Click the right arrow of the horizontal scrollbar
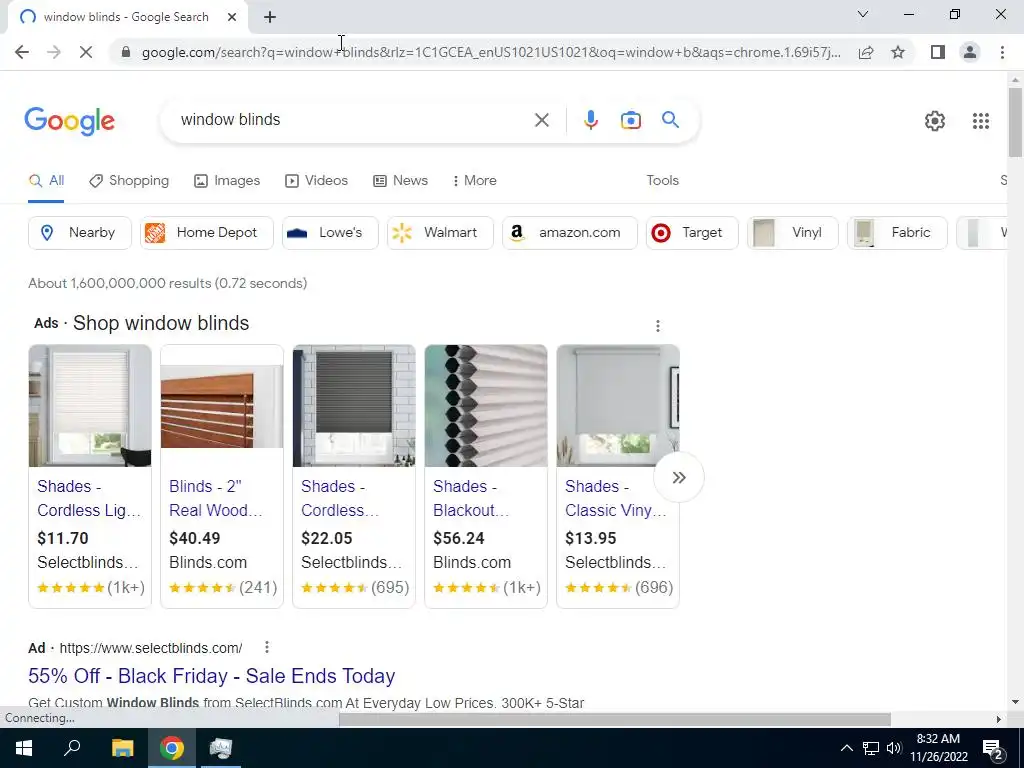This screenshot has width=1024, height=768. point(998,719)
